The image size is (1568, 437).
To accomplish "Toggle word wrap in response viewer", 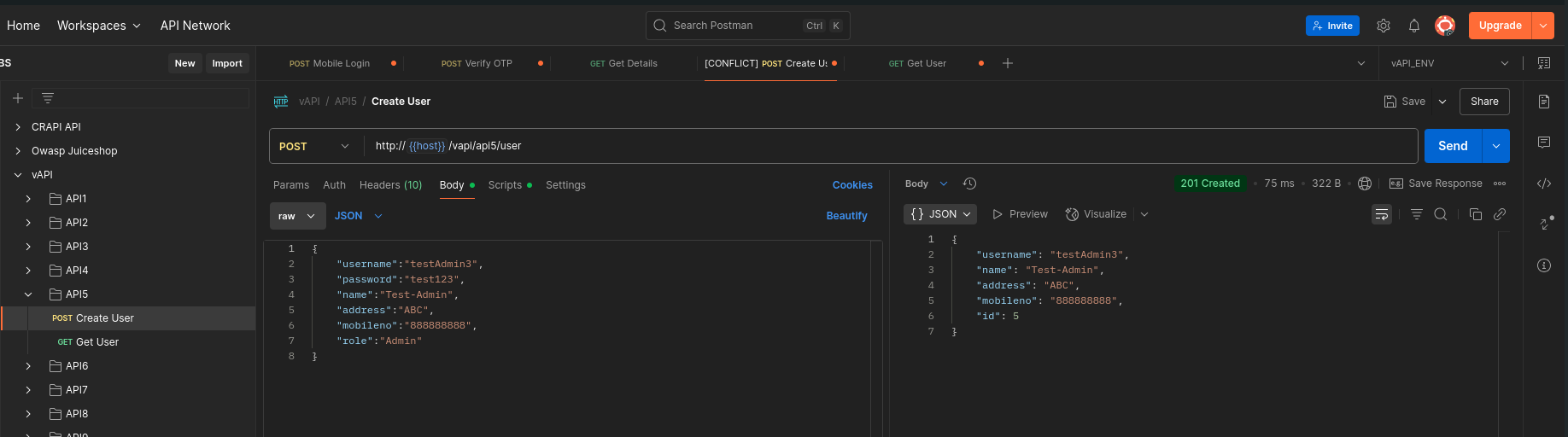I will (x=1382, y=214).
